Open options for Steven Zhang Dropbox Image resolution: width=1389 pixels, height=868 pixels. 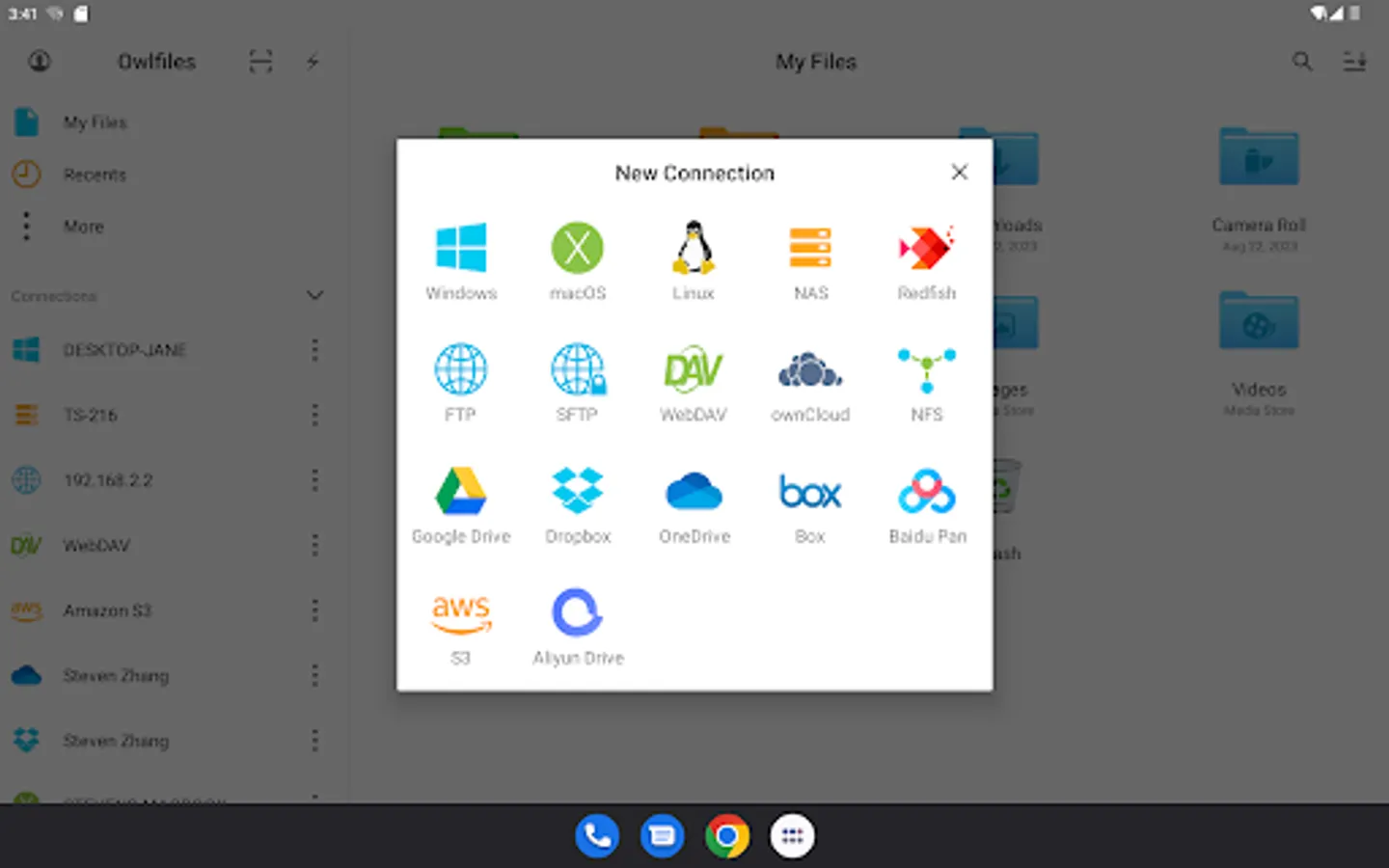tap(314, 741)
